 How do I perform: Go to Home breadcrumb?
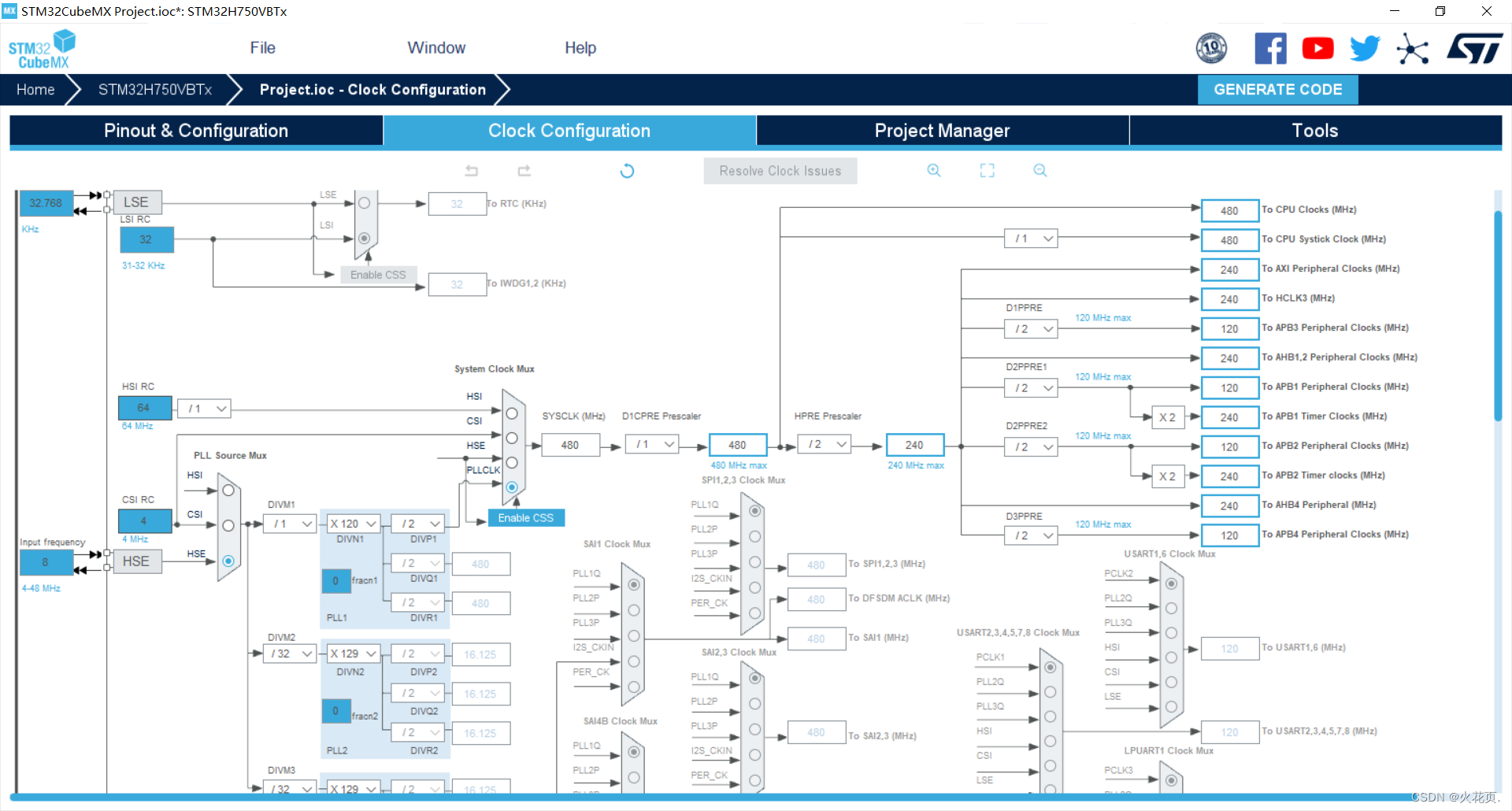pos(35,90)
